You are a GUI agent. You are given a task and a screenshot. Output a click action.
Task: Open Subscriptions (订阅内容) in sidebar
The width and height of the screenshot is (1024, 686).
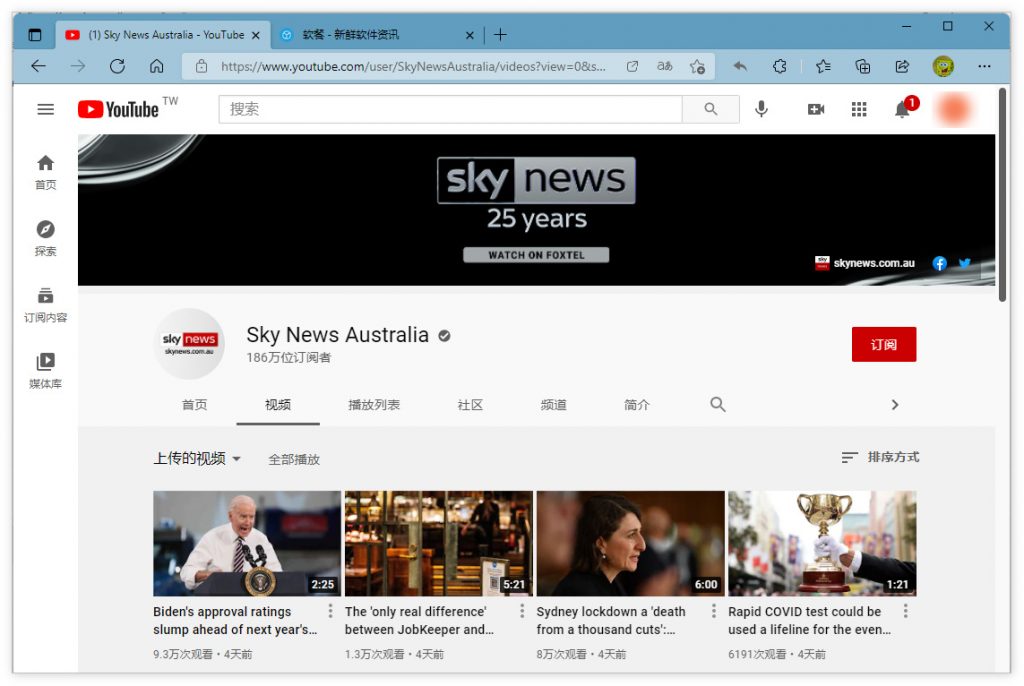click(45, 304)
